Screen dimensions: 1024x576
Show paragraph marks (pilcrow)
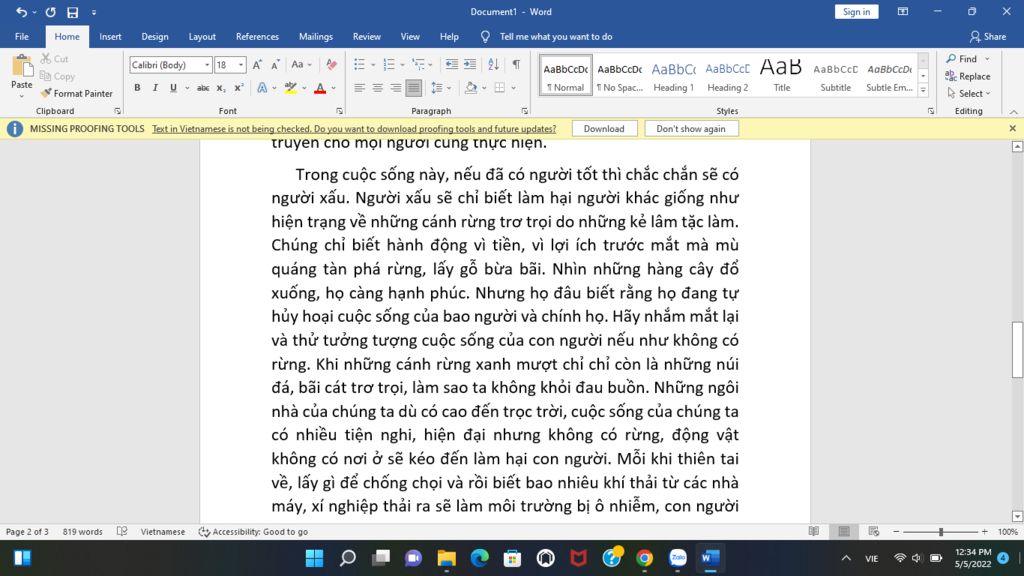tap(516, 64)
